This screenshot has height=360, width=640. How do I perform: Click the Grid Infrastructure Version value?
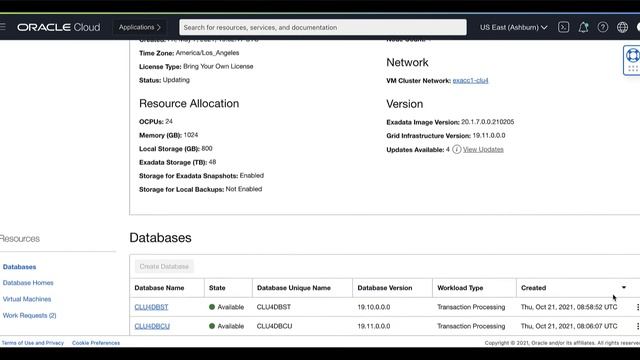(489, 136)
